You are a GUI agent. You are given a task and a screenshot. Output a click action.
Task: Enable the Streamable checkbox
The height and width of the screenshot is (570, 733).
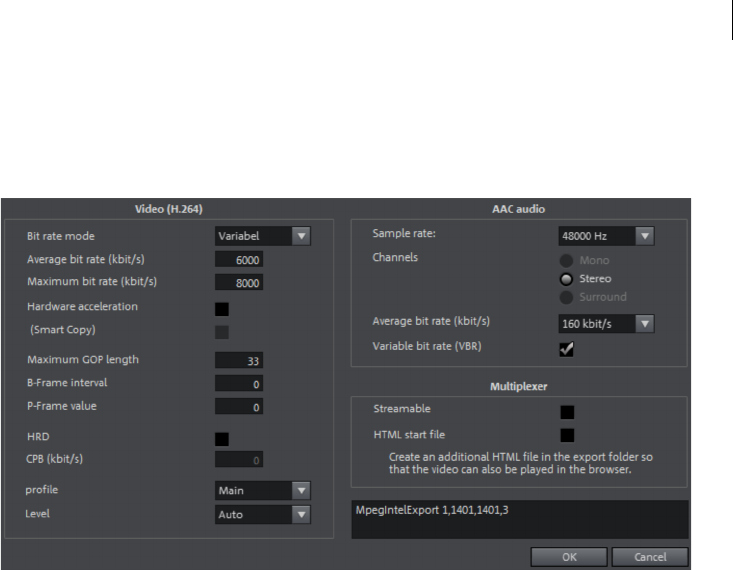(x=567, y=412)
